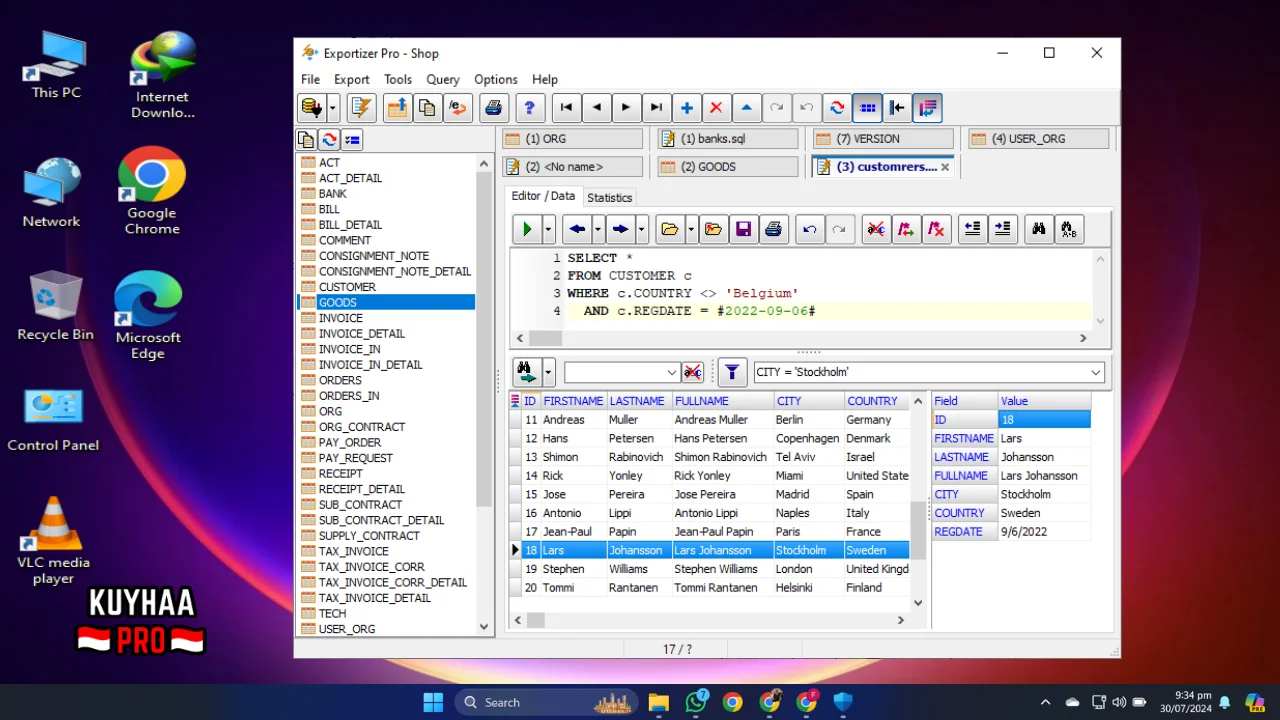Click the SQL editor printer icon

773,229
